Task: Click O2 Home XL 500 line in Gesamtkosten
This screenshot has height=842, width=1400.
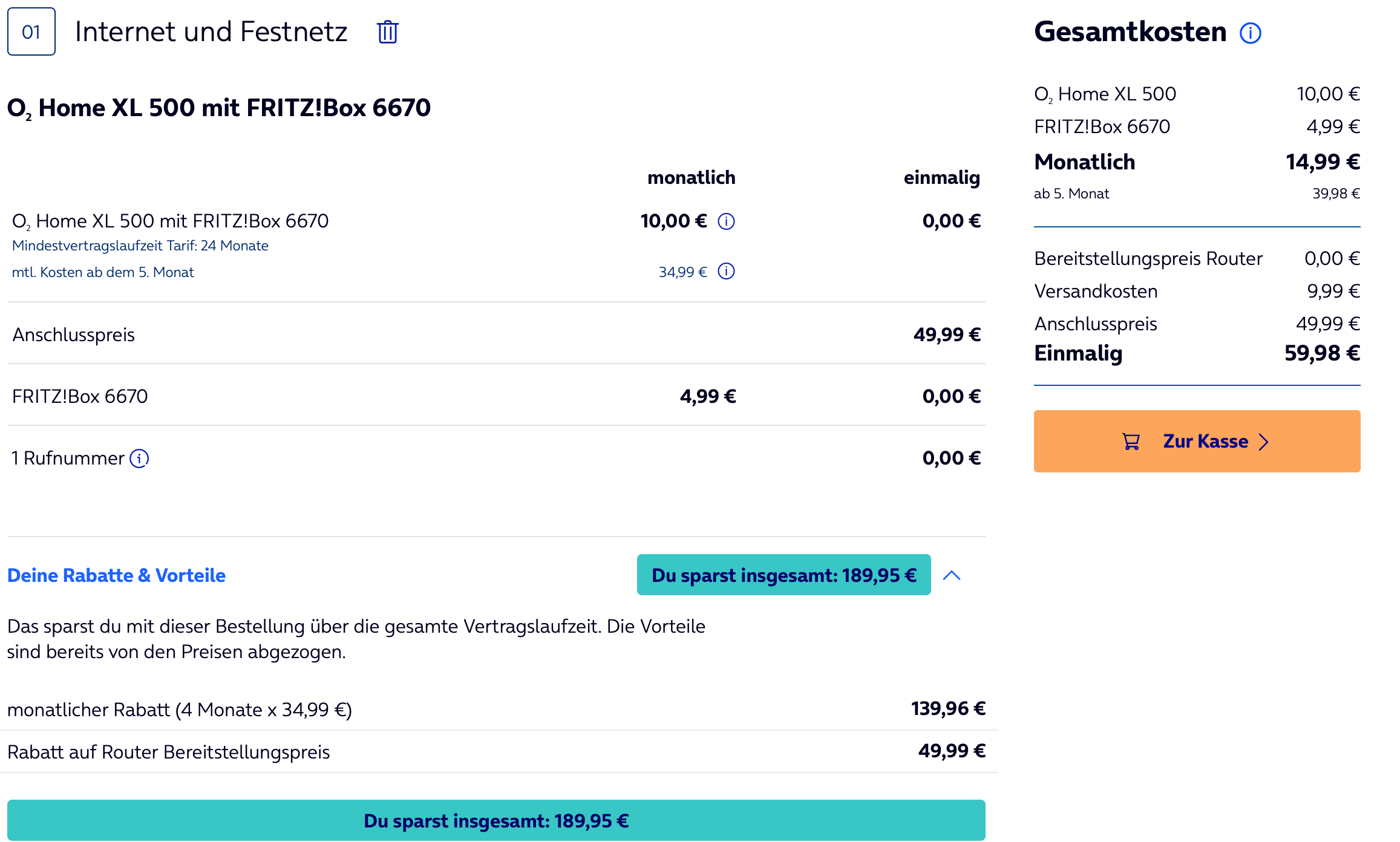Action: (x=1197, y=94)
